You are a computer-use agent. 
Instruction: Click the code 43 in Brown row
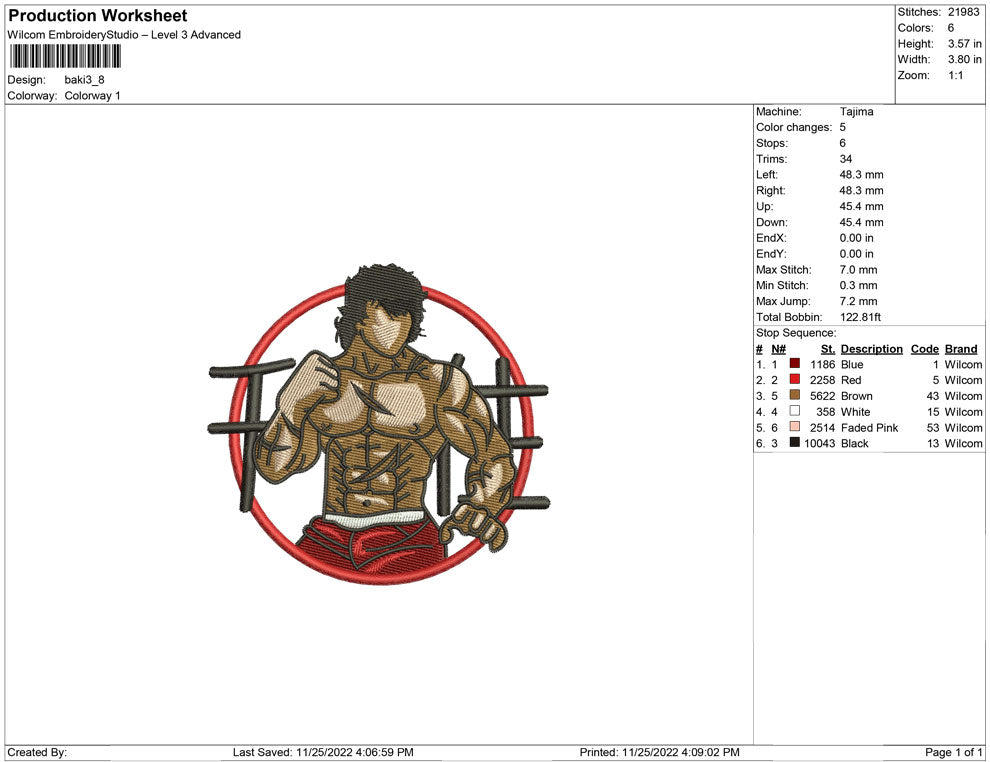point(933,396)
